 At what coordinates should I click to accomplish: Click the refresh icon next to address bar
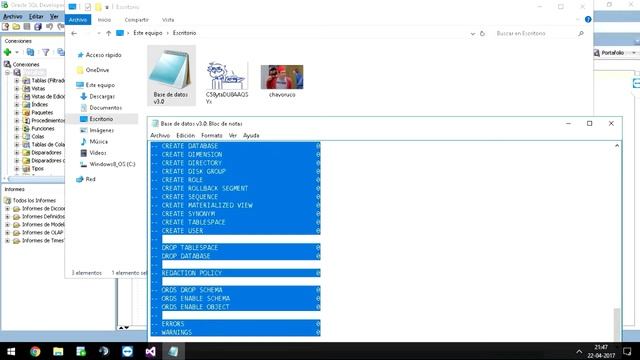482,33
